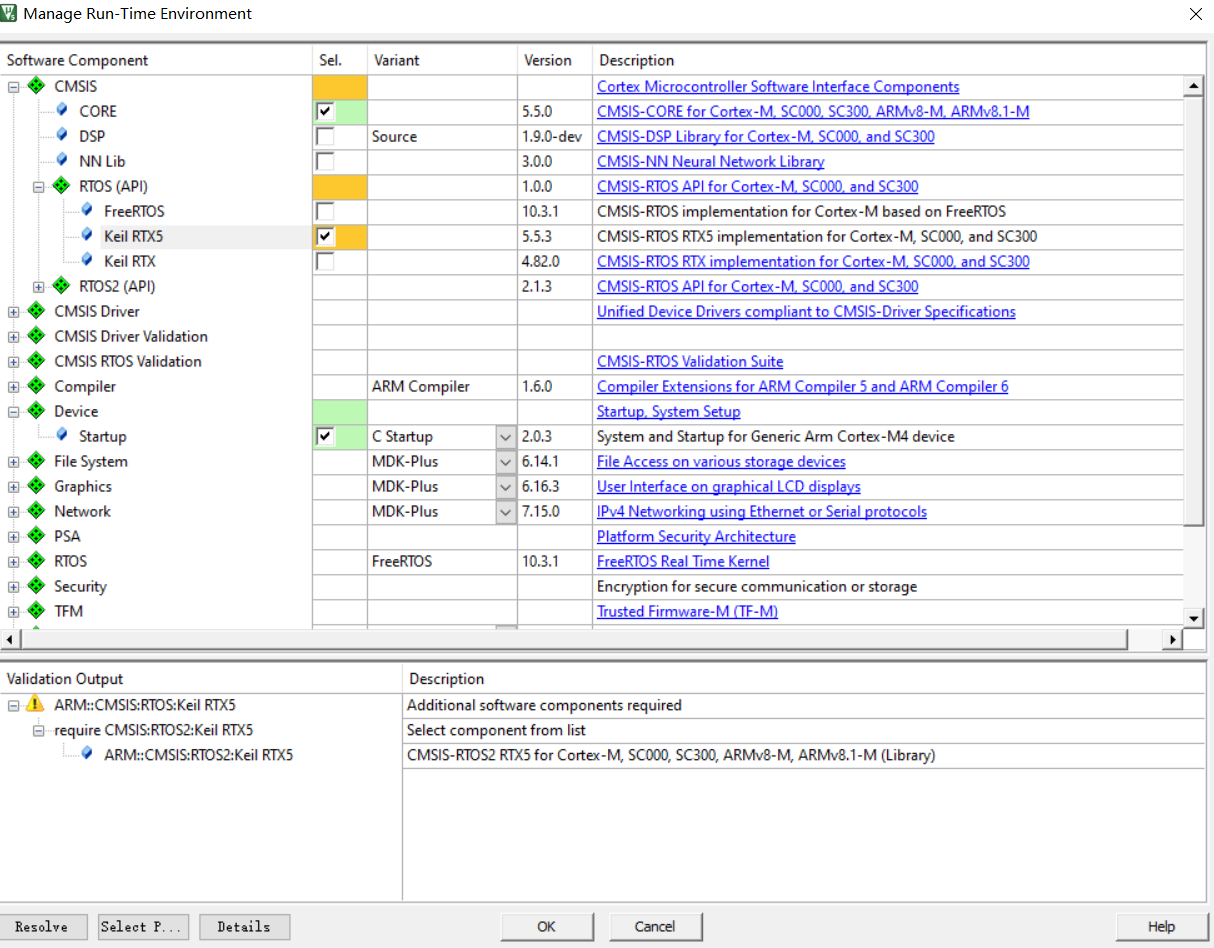Expand the RTOS2 (API) node
Screen dimensions: 1214x948
[x=39, y=287]
